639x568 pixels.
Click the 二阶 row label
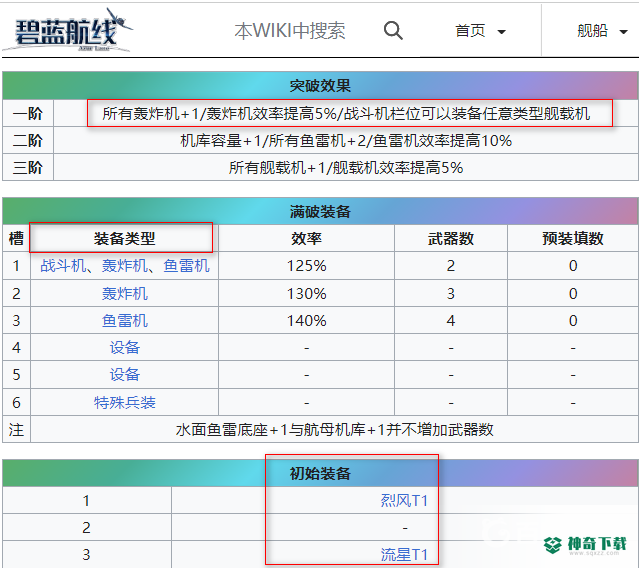[28, 141]
